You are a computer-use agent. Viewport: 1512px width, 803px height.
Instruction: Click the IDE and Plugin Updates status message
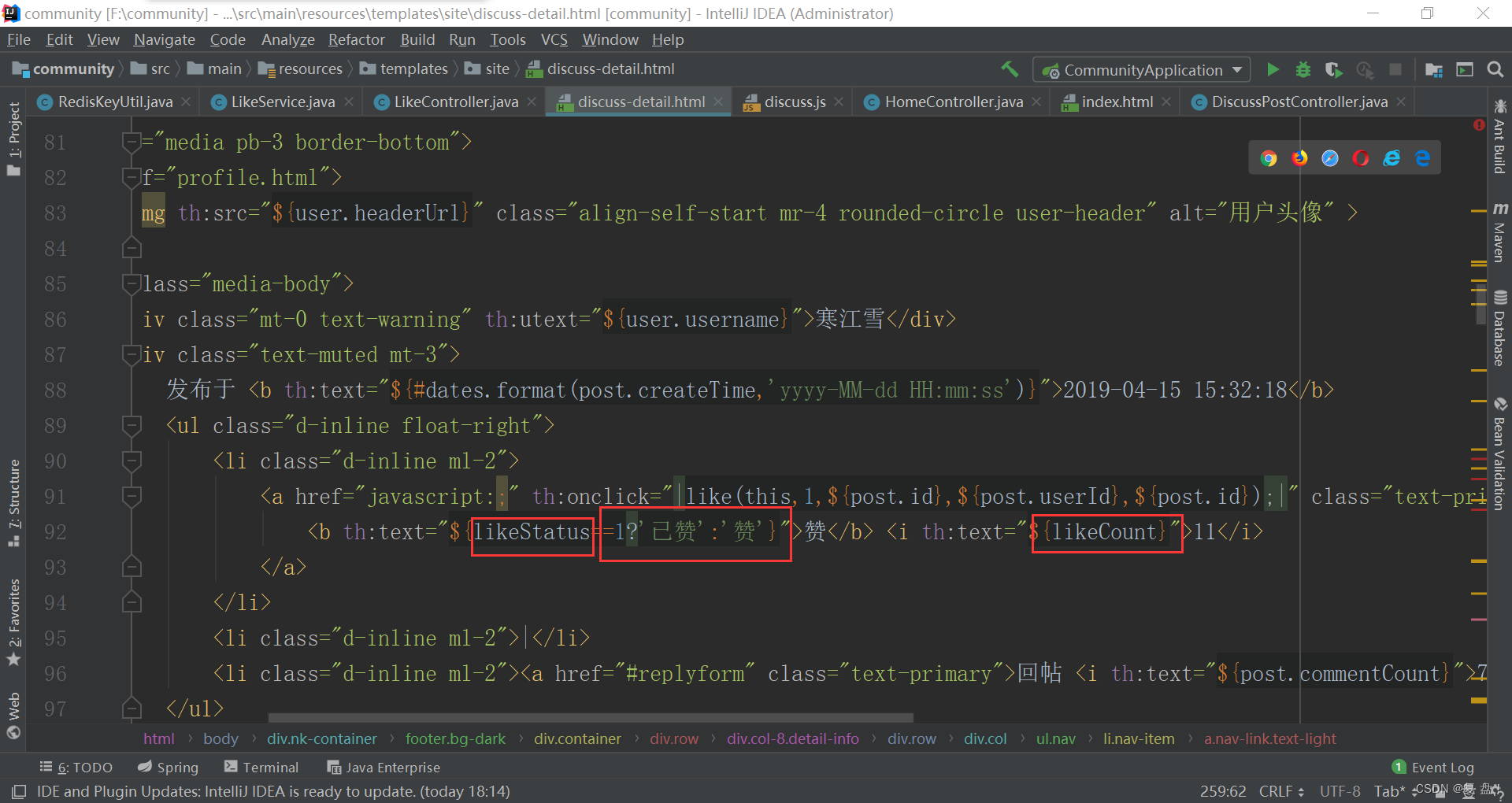tap(273, 791)
